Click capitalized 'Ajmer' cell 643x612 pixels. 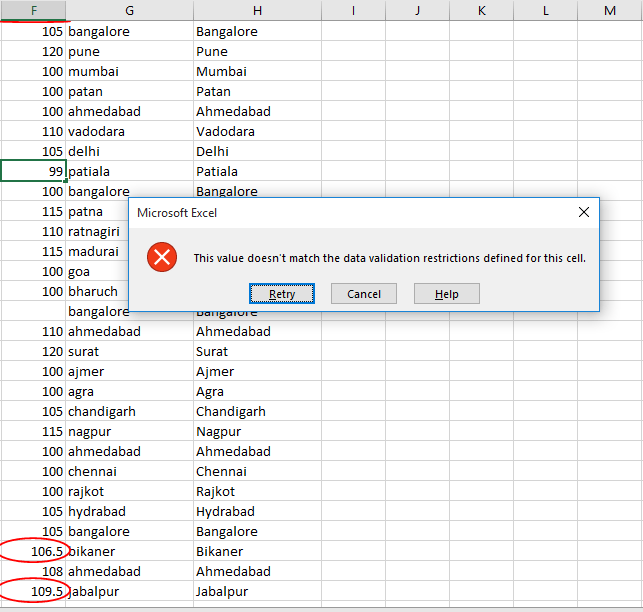click(x=257, y=371)
